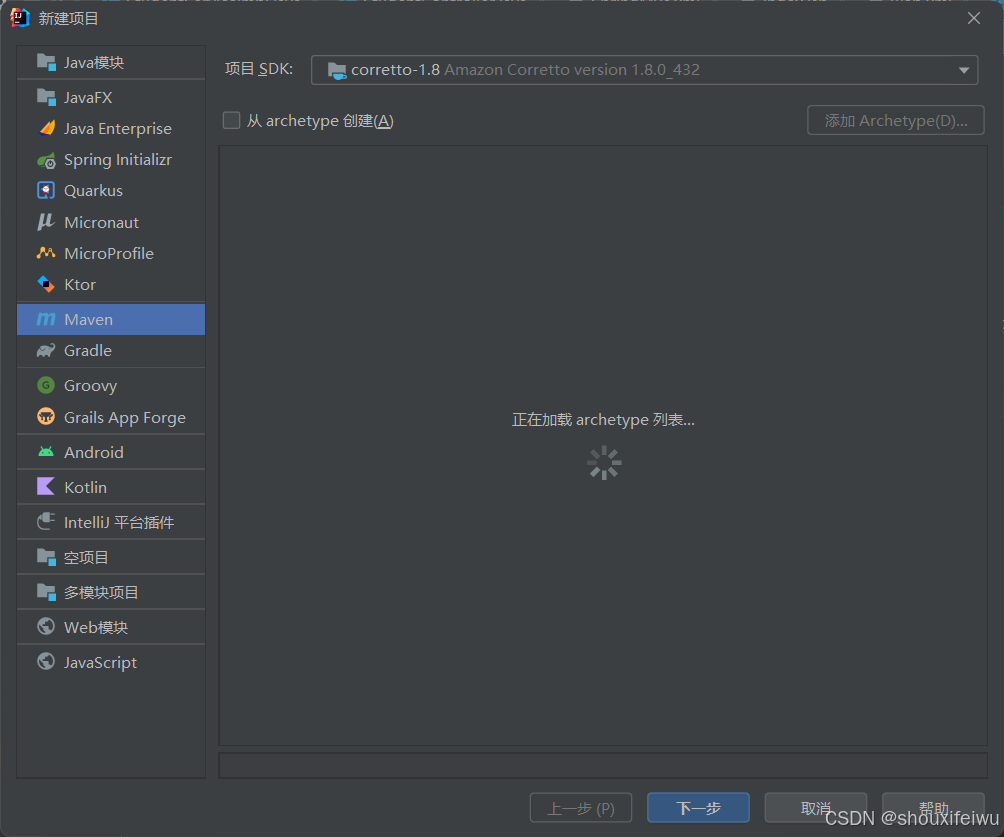
Task: Select Spring Initializr project type
Action: (x=111, y=160)
